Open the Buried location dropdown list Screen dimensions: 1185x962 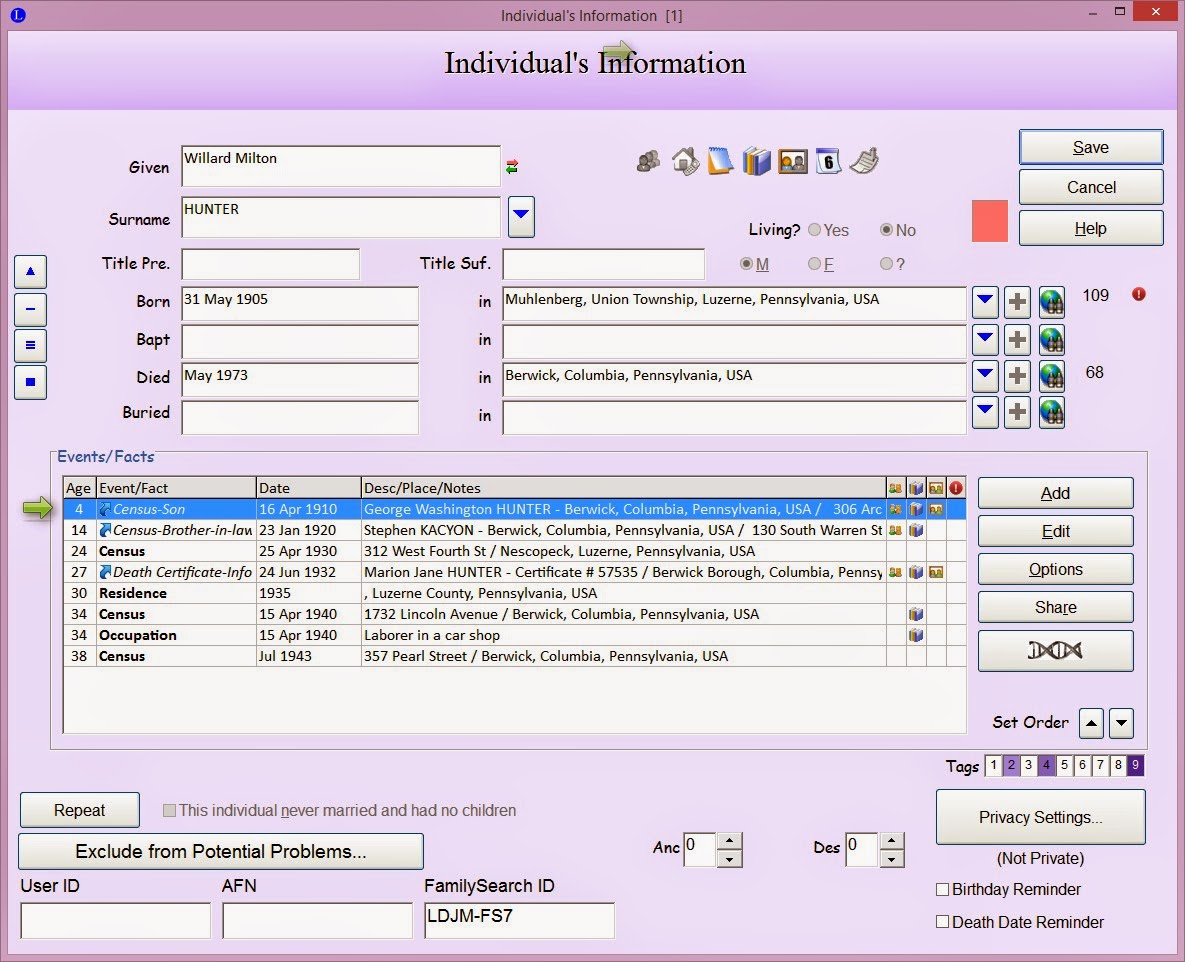coord(985,413)
